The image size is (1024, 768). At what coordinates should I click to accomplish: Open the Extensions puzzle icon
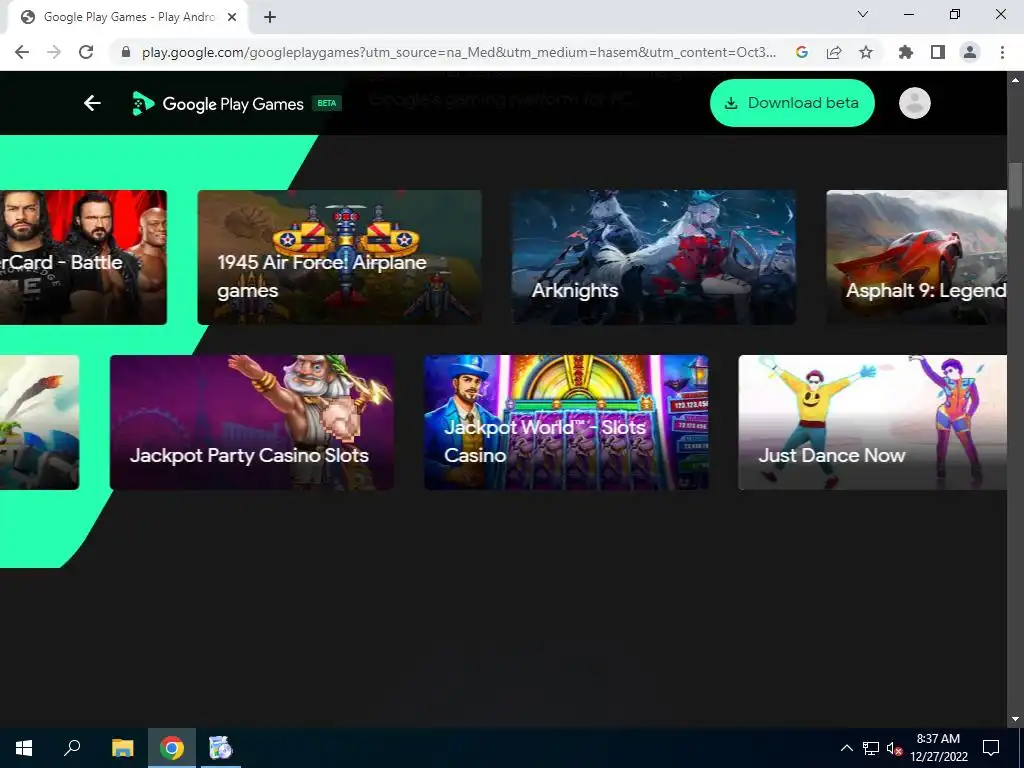(x=906, y=52)
